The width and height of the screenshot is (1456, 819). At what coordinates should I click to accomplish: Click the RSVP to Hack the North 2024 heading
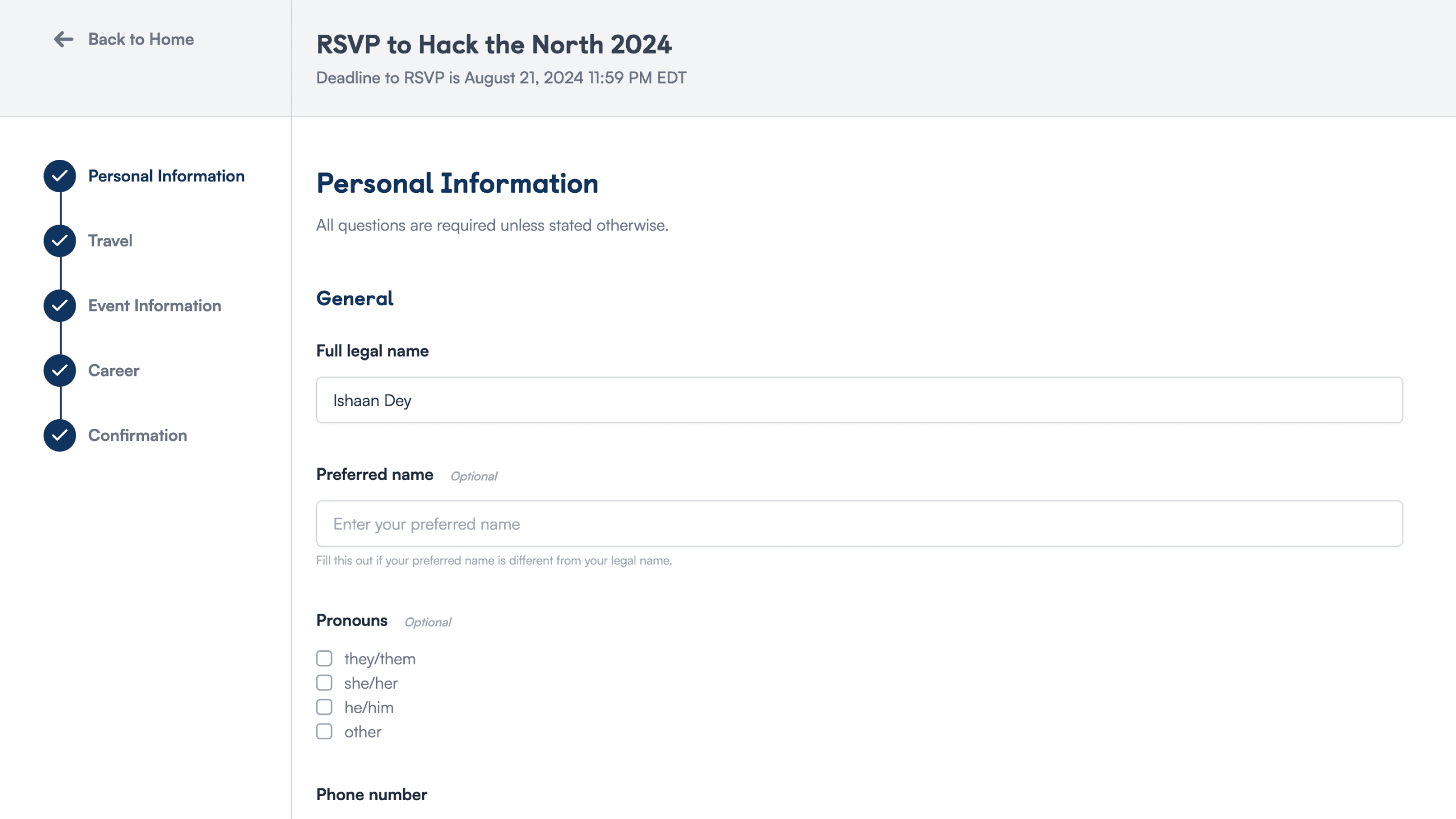click(x=494, y=45)
